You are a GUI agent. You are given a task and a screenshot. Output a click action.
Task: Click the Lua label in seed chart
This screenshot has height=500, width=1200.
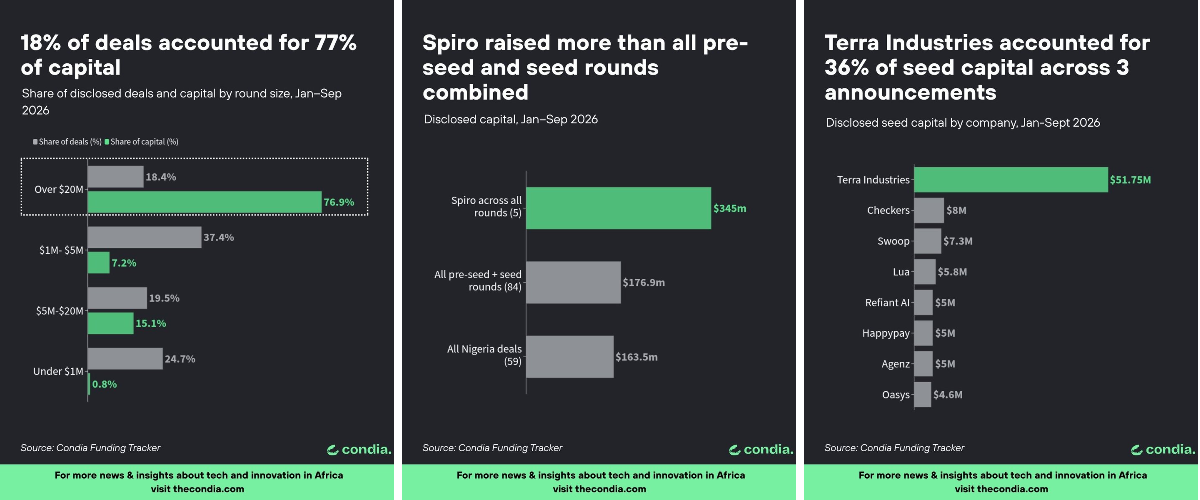pos(902,272)
